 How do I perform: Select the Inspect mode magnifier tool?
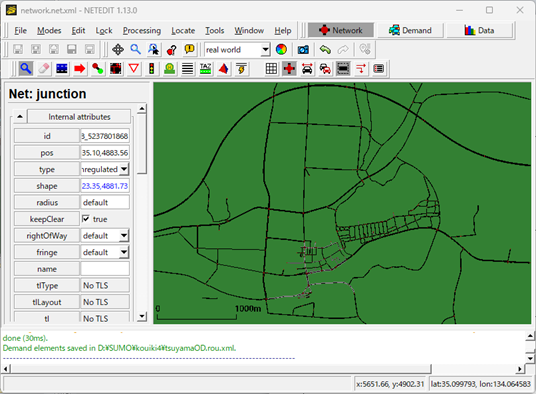coord(26,69)
